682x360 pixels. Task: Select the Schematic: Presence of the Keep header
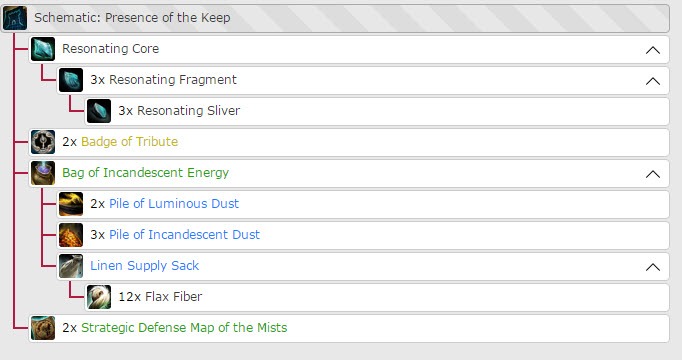coord(336,18)
